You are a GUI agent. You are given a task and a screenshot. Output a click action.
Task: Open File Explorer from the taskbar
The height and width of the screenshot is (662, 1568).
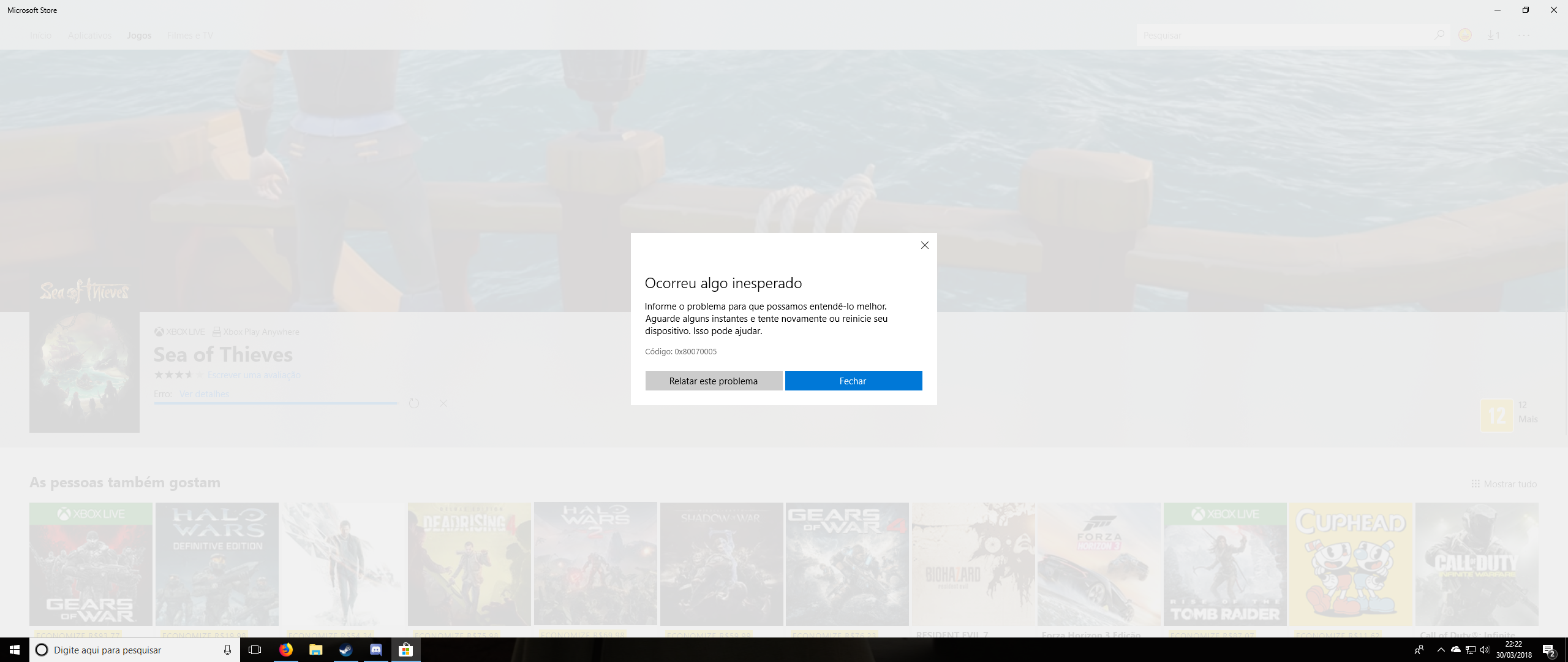315,650
